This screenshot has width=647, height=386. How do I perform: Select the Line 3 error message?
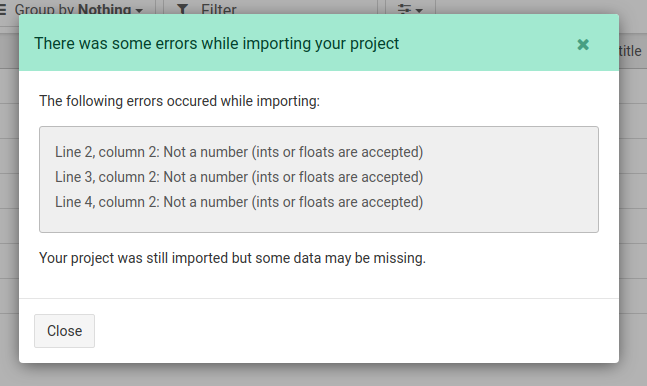coord(239,177)
